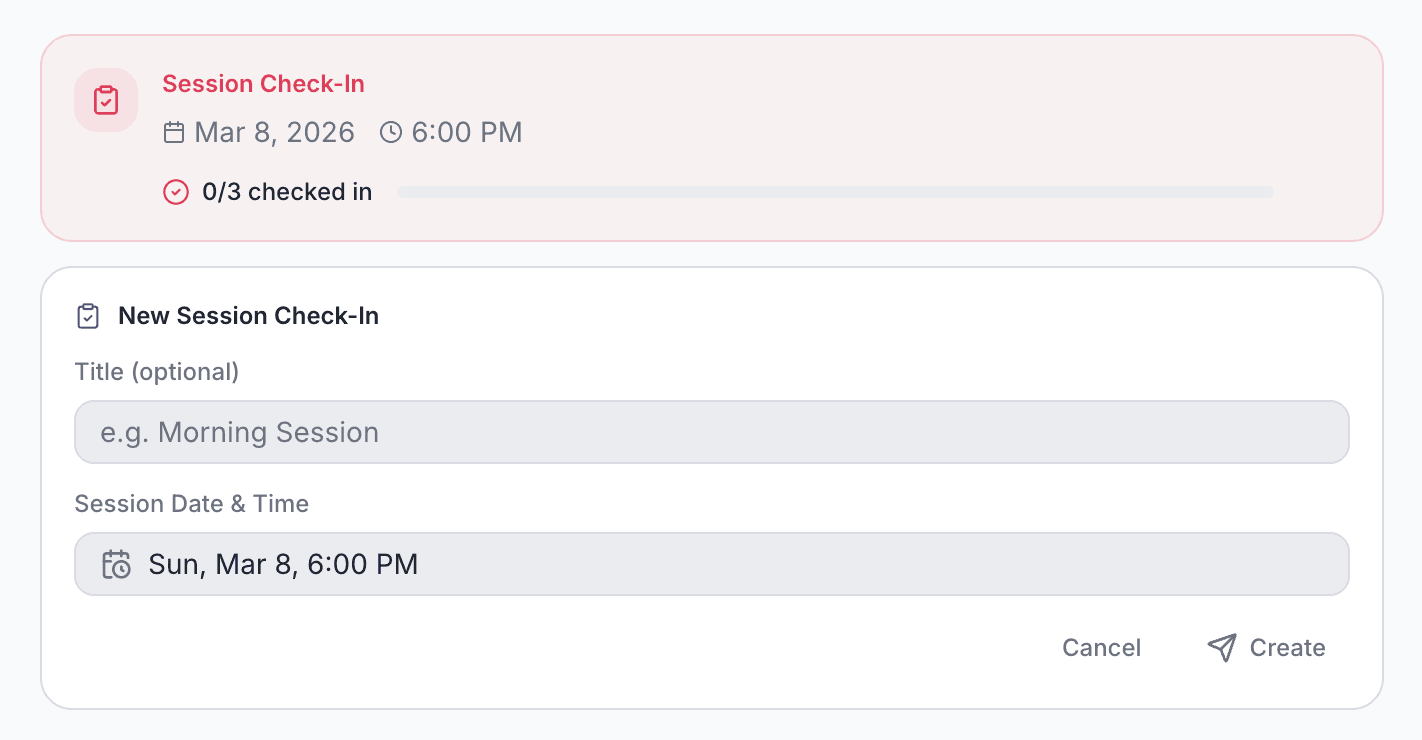Select the calendar icon beside Mar 8, 2026
Image resolution: width=1422 pixels, height=740 pixels.
pos(172,131)
